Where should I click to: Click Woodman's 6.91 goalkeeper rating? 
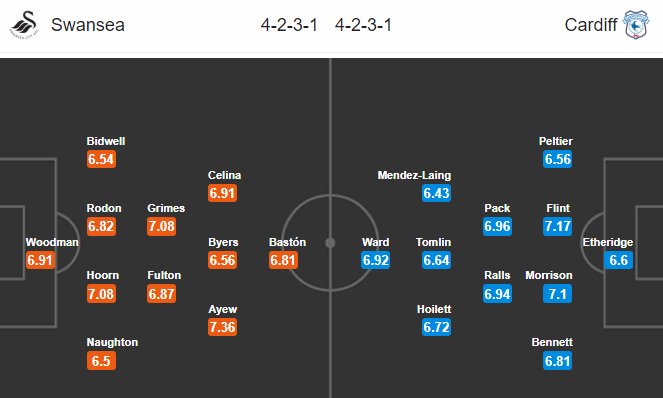point(40,260)
